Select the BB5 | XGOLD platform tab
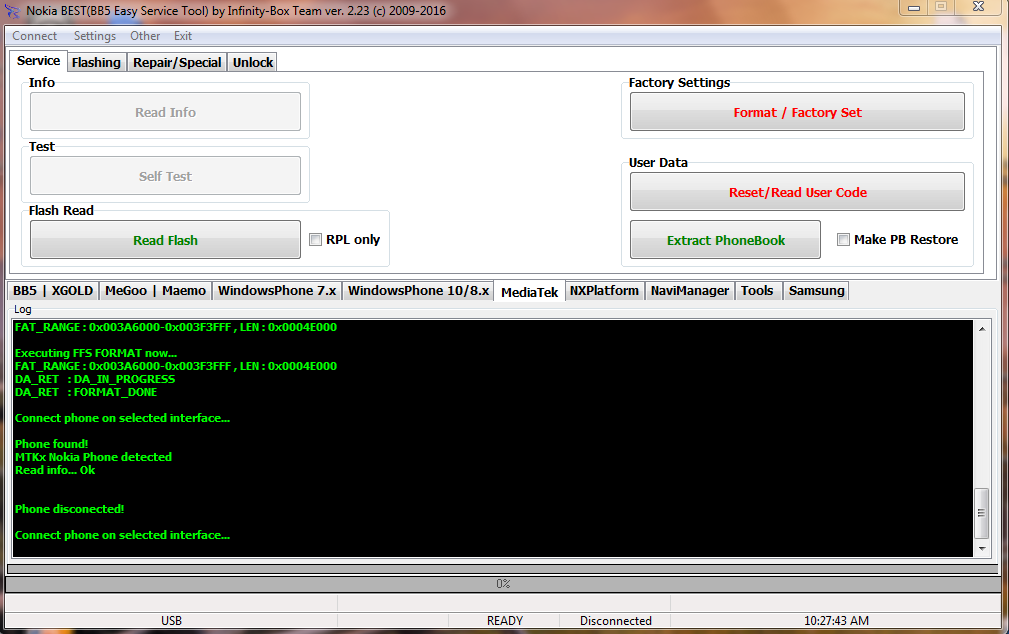1009x634 pixels. tap(53, 291)
